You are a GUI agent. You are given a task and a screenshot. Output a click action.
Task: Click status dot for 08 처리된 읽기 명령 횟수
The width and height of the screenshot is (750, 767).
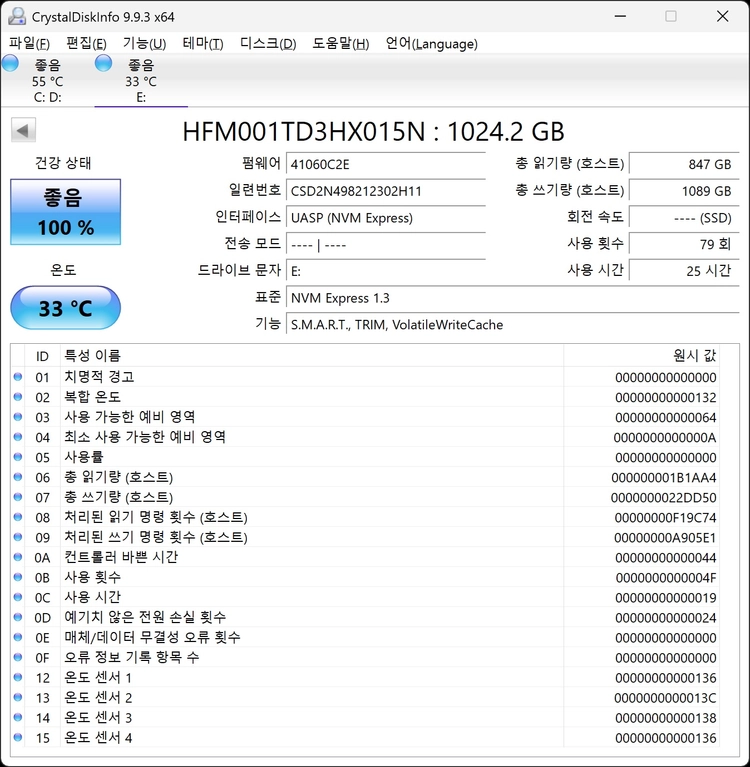[18, 517]
